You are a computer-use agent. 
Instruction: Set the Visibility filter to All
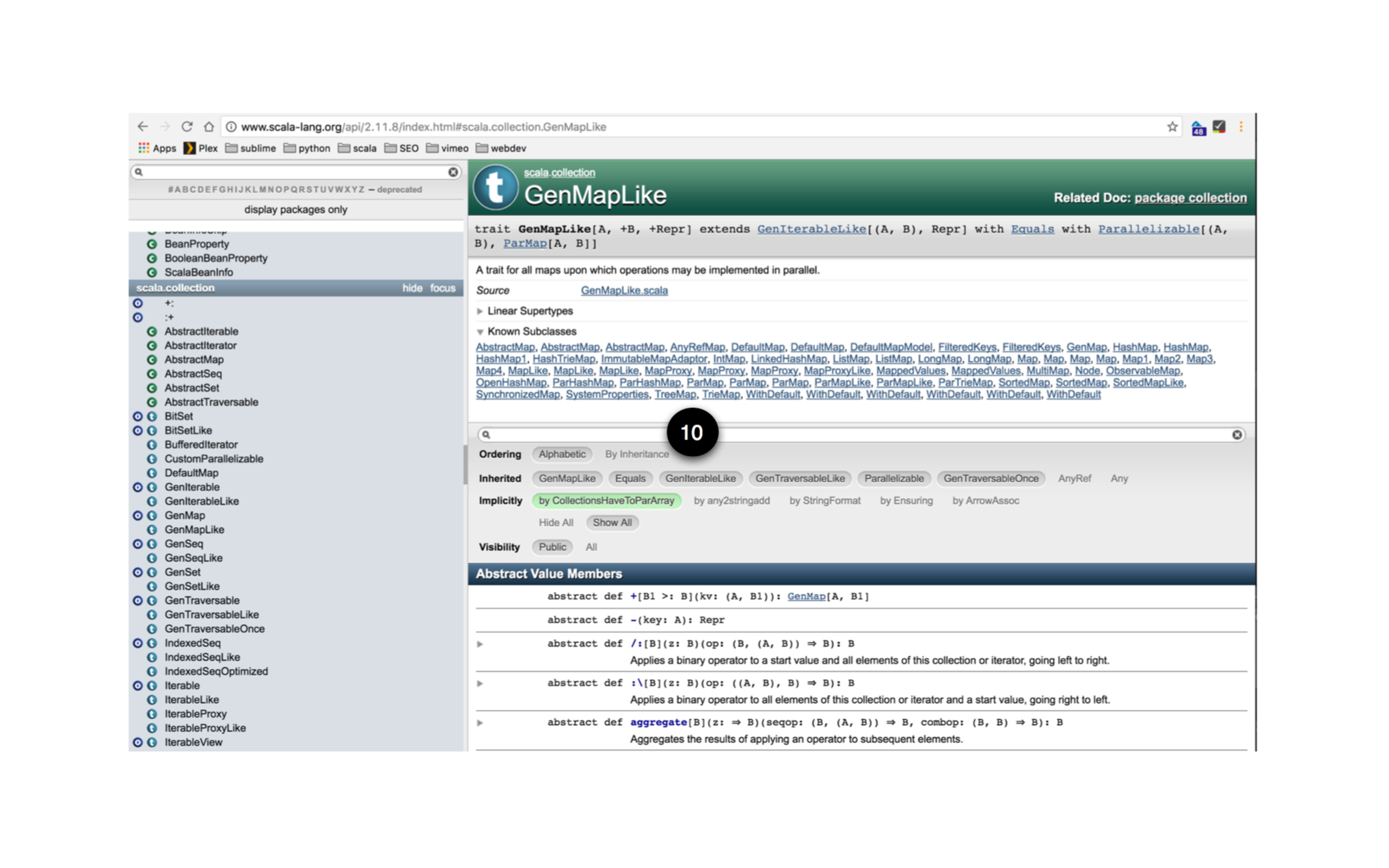tap(591, 547)
